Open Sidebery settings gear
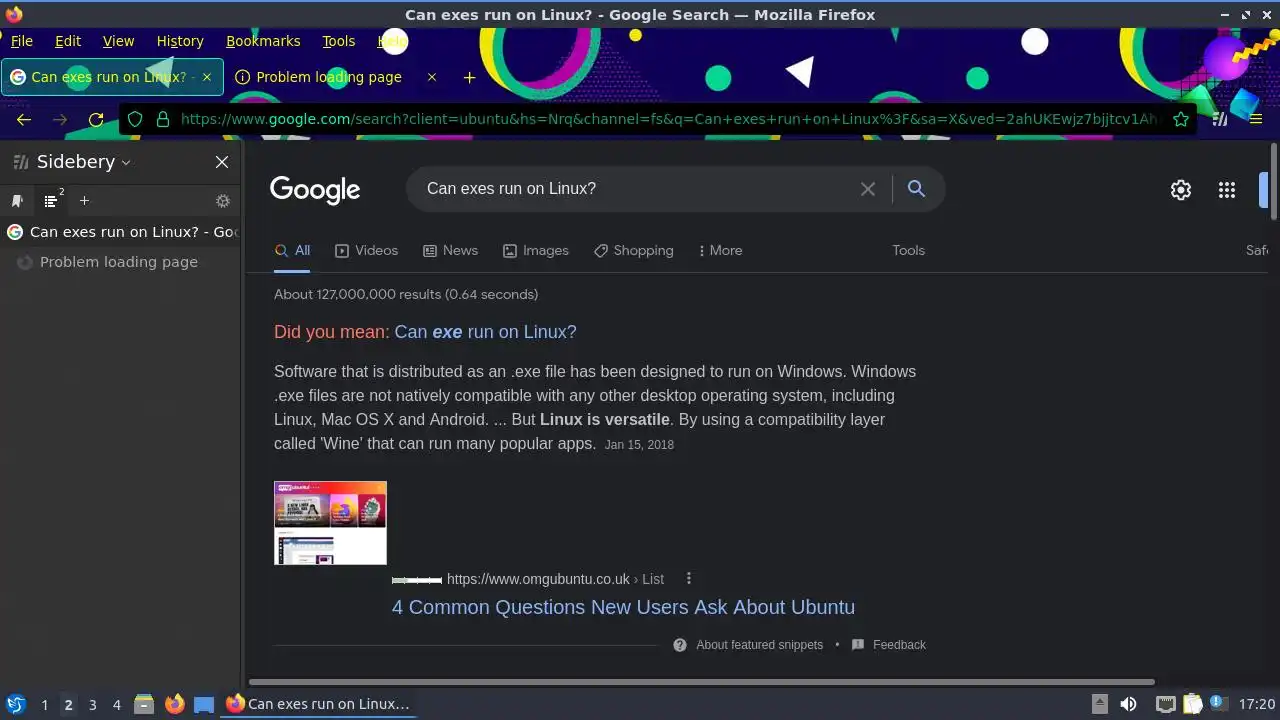1280x720 pixels. point(223,201)
